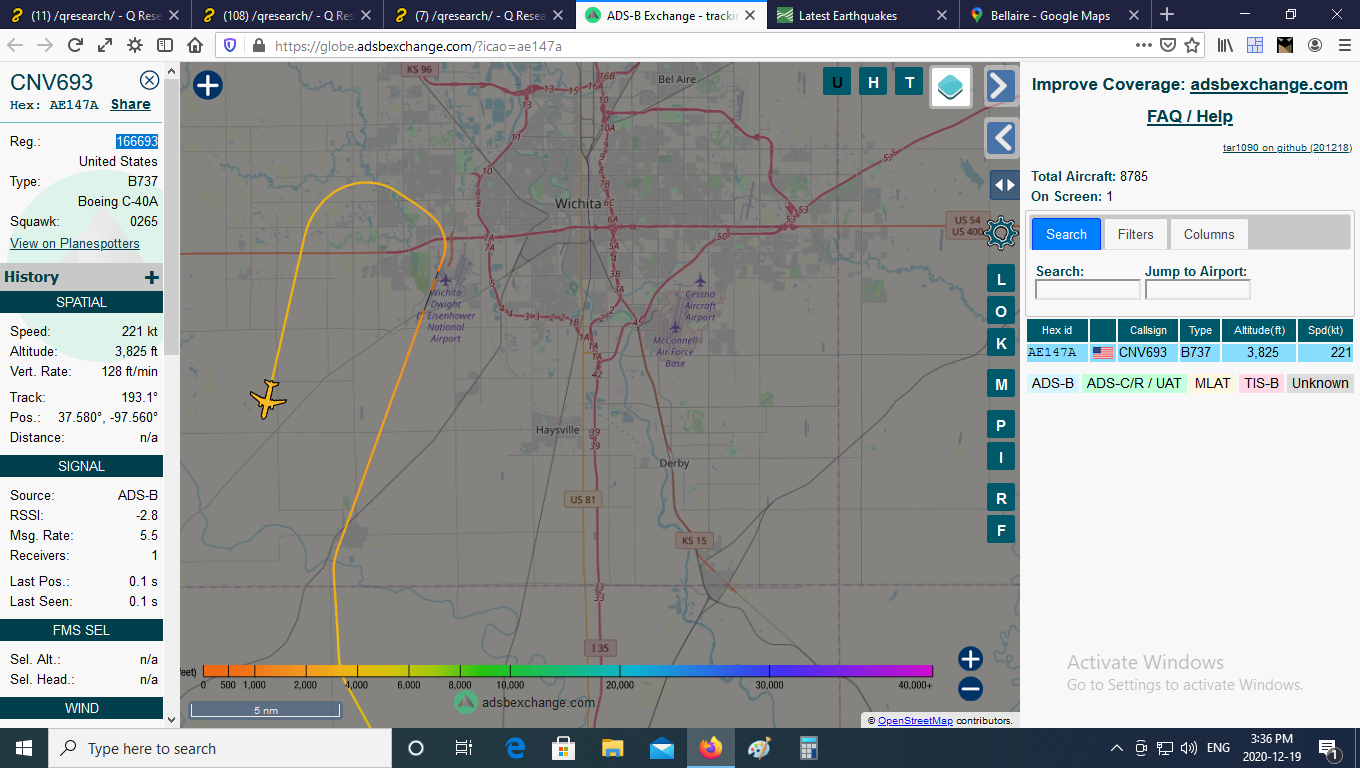The width and height of the screenshot is (1360, 768).
Task: Toggle the U map button
Action: (x=837, y=82)
